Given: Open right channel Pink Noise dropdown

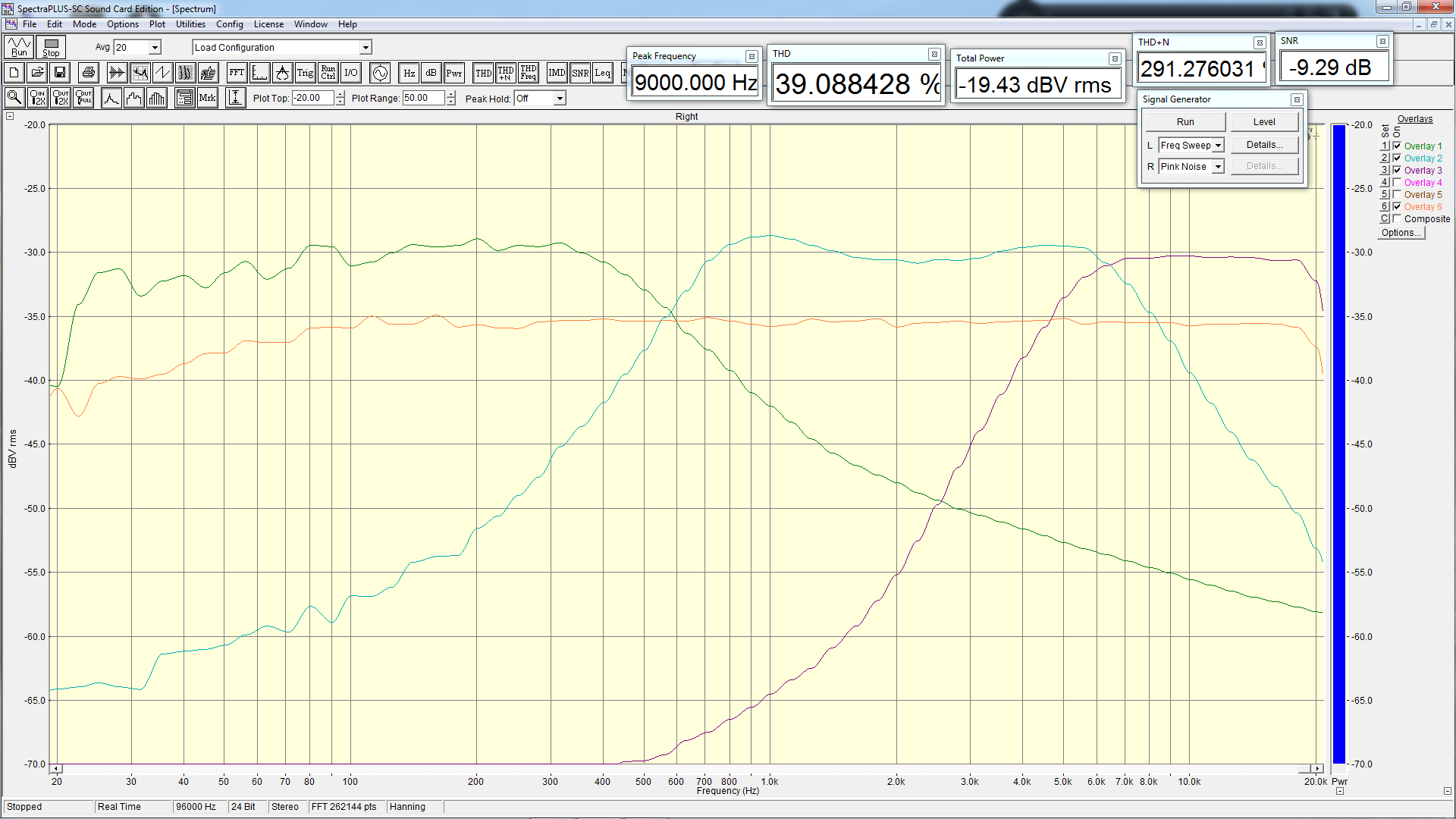Looking at the screenshot, I should (x=1218, y=166).
